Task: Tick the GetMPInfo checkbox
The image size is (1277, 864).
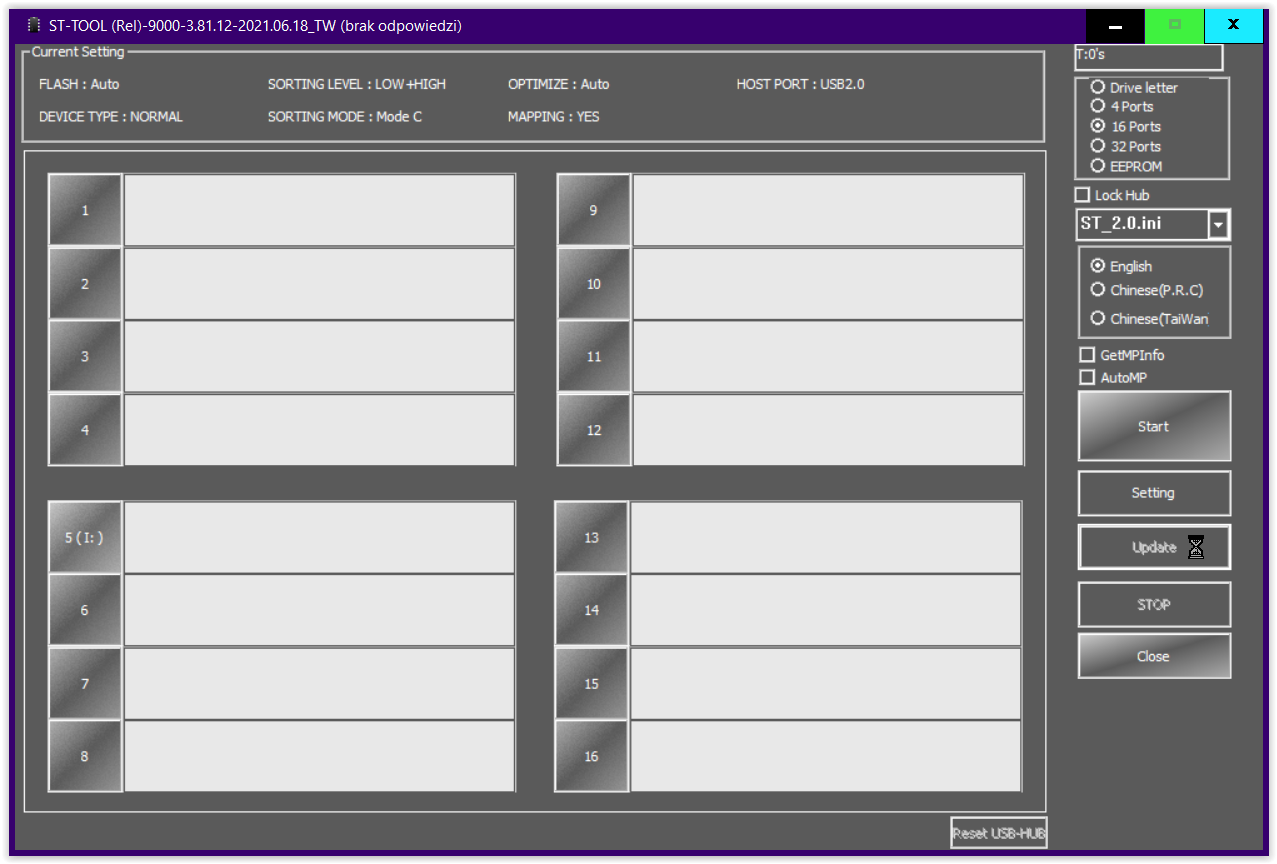Action: click(1087, 355)
